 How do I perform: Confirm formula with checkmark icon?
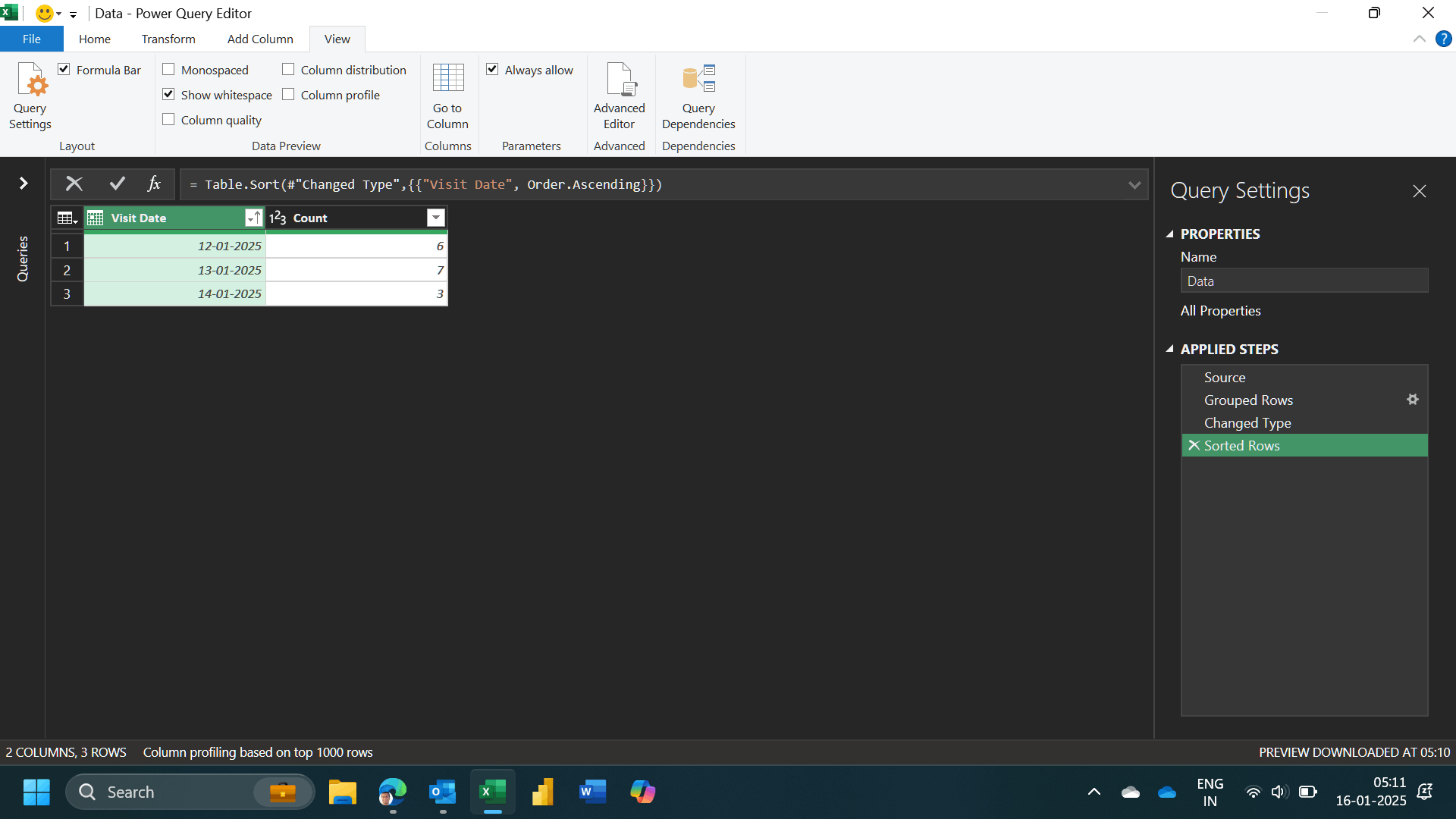coord(118,184)
